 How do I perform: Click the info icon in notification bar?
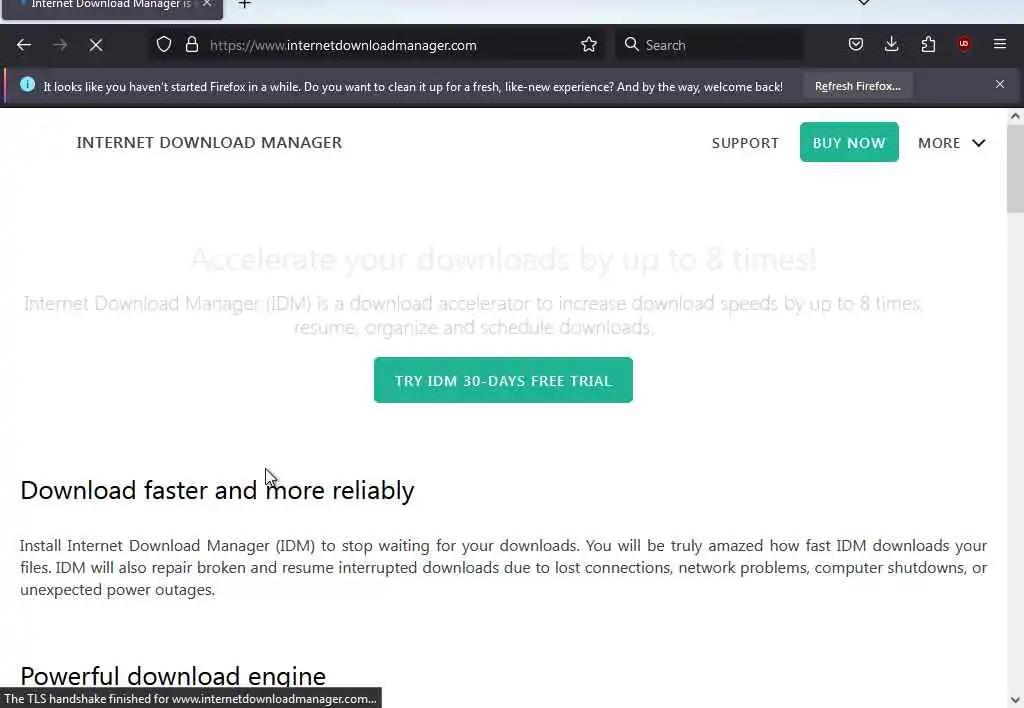tap(27, 84)
